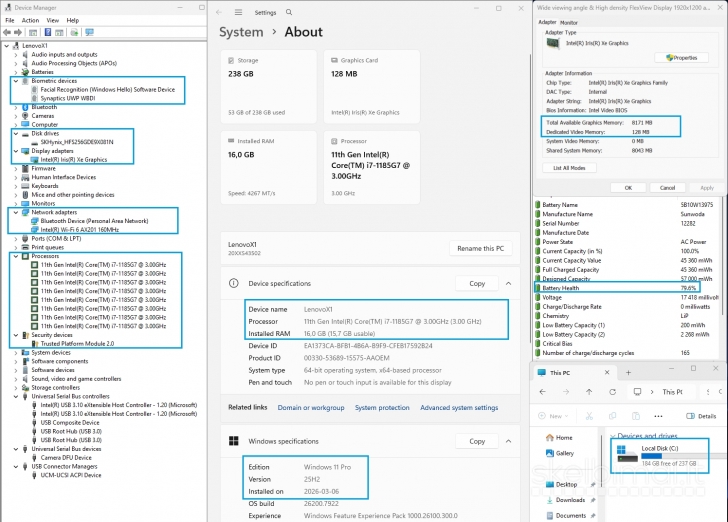The image size is (728, 522).
Task: Click the Back arrow in Device Manager toolbar
Action: tap(7, 32)
